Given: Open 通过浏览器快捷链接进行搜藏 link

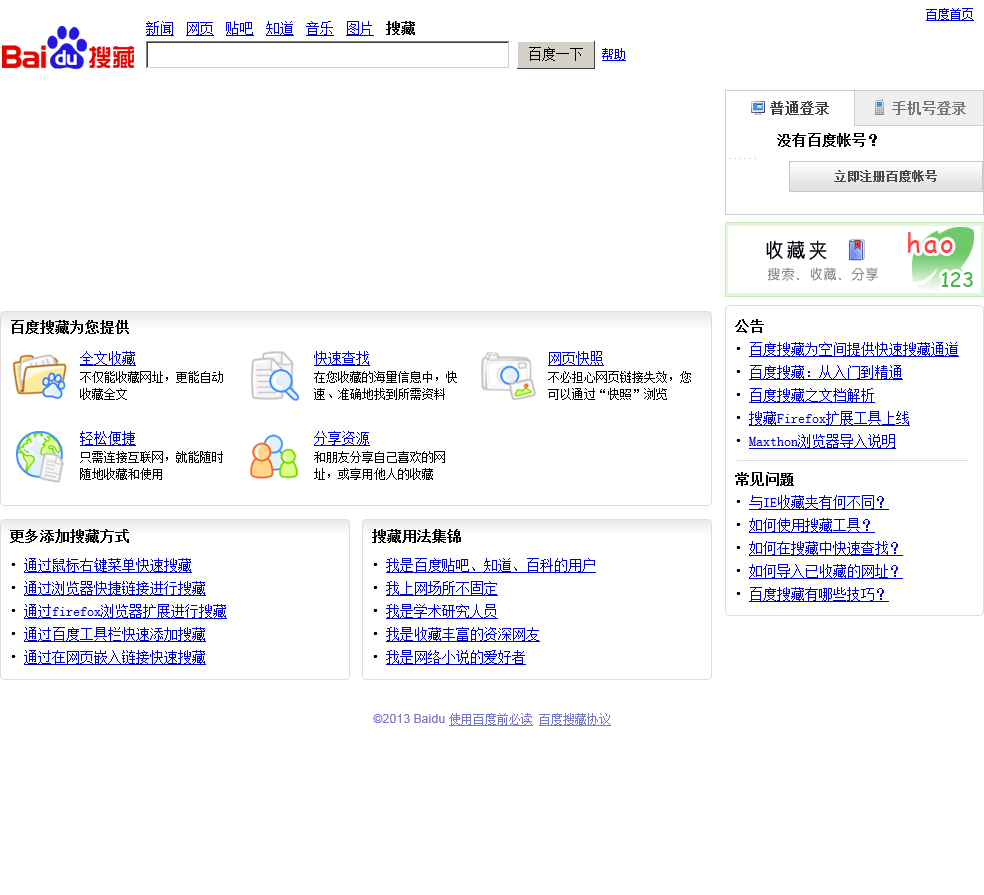Looking at the screenshot, I should point(114,588).
